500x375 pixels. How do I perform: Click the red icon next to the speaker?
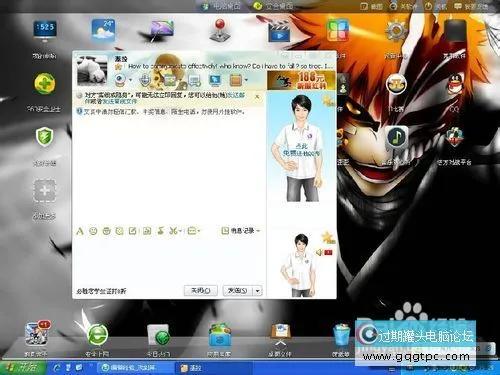[329, 253]
